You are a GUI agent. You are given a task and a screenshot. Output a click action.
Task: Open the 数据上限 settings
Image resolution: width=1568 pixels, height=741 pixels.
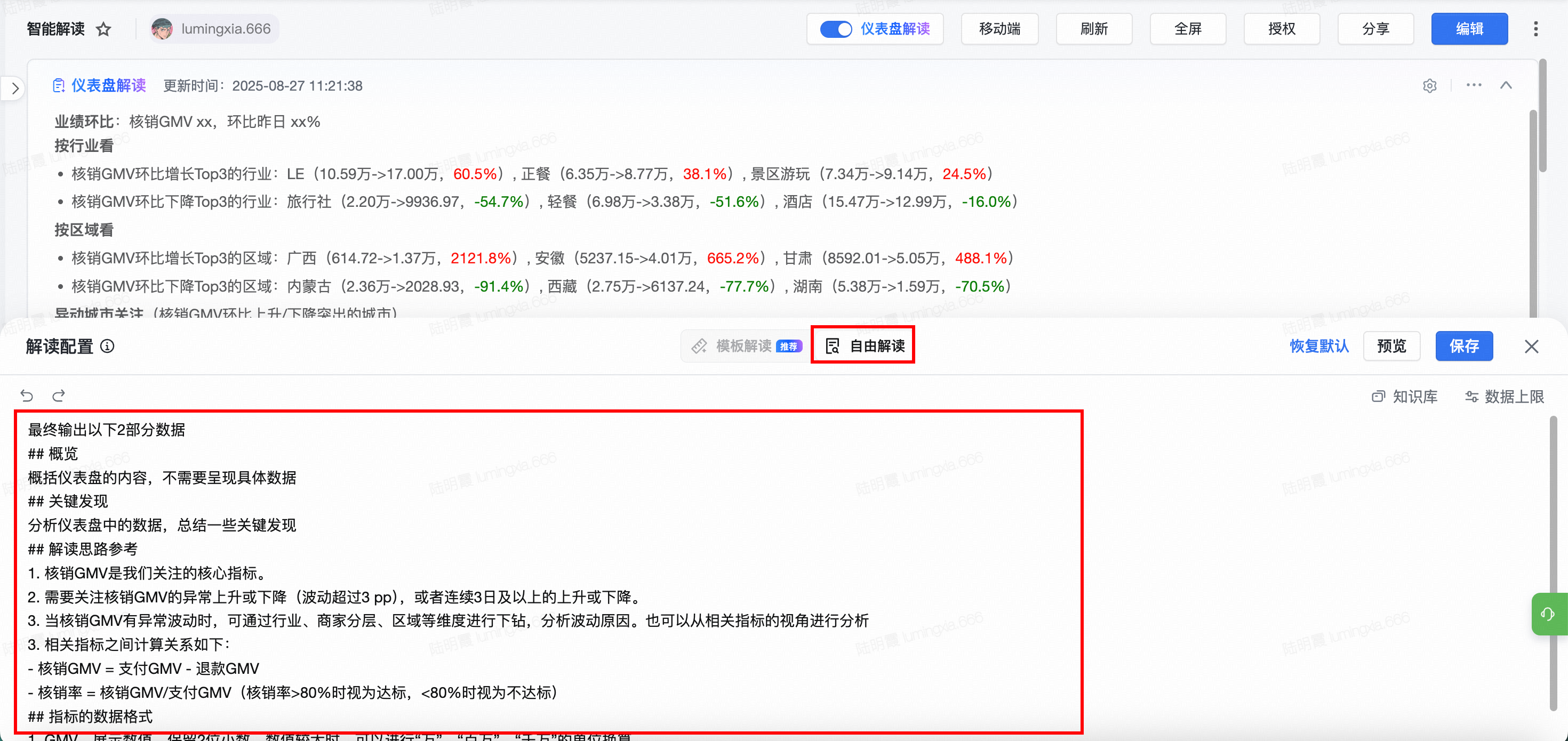[x=1504, y=397]
